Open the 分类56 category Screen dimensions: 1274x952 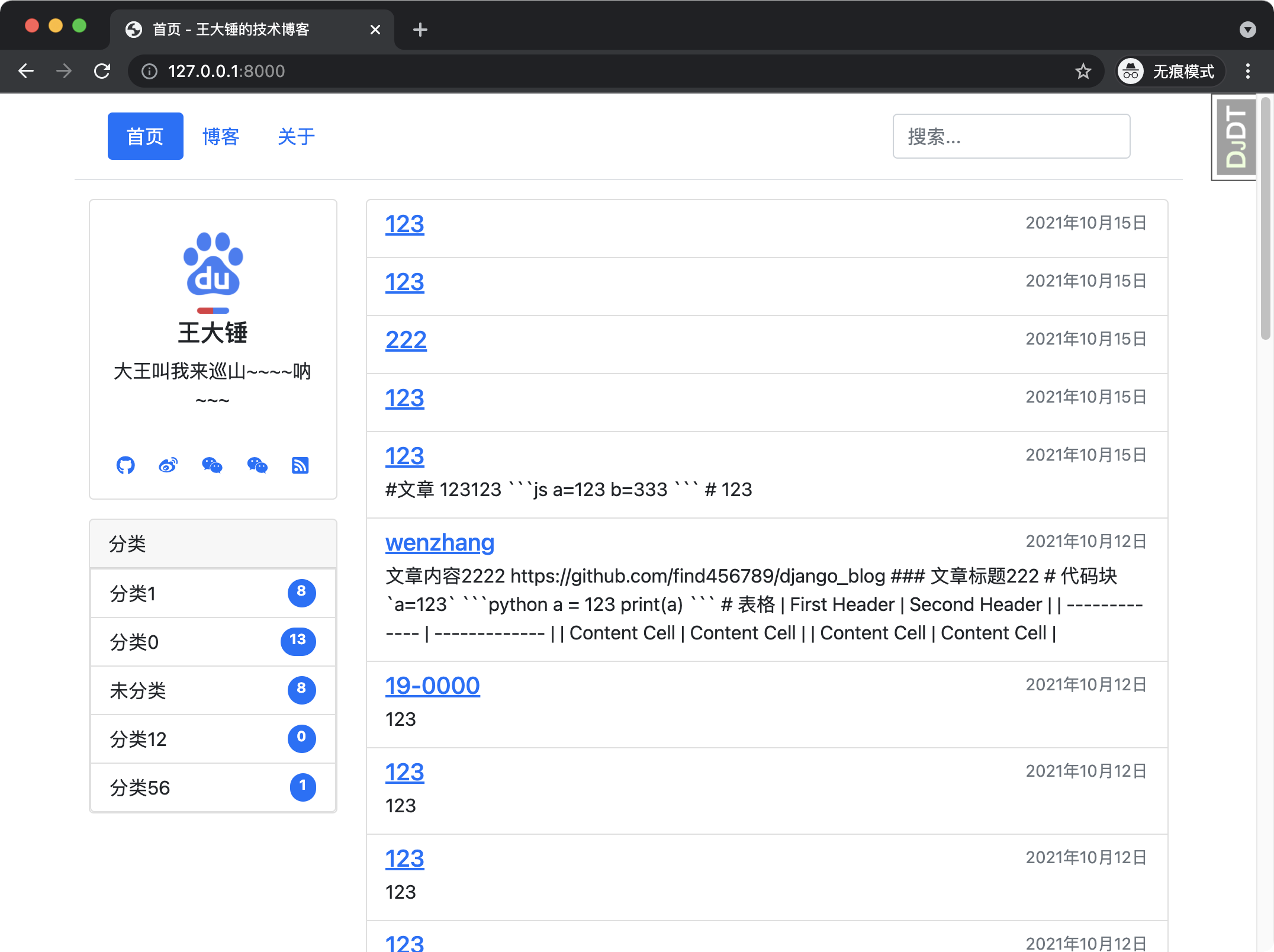[213, 787]
